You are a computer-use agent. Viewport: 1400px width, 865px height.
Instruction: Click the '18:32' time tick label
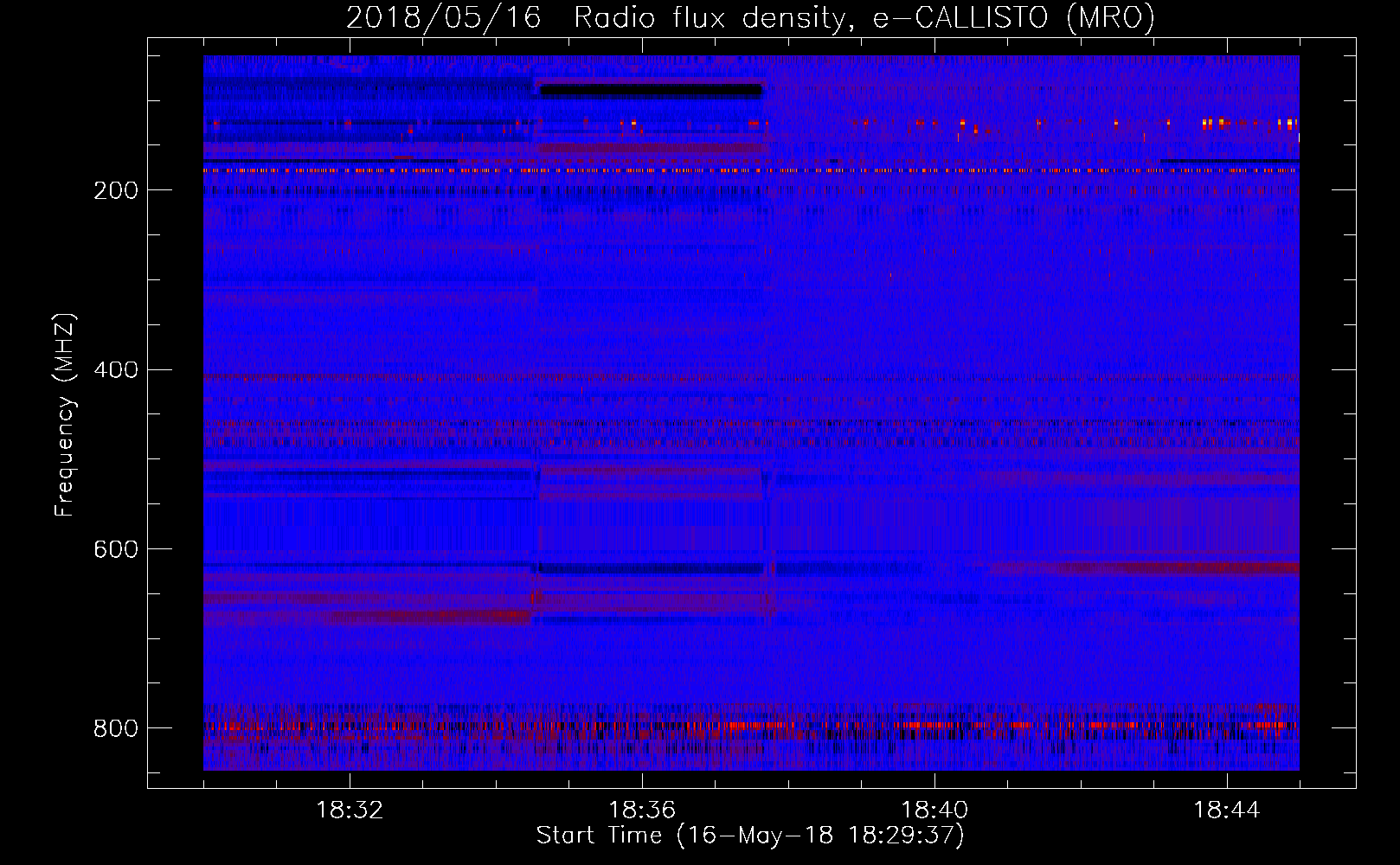tap(350, 811)
